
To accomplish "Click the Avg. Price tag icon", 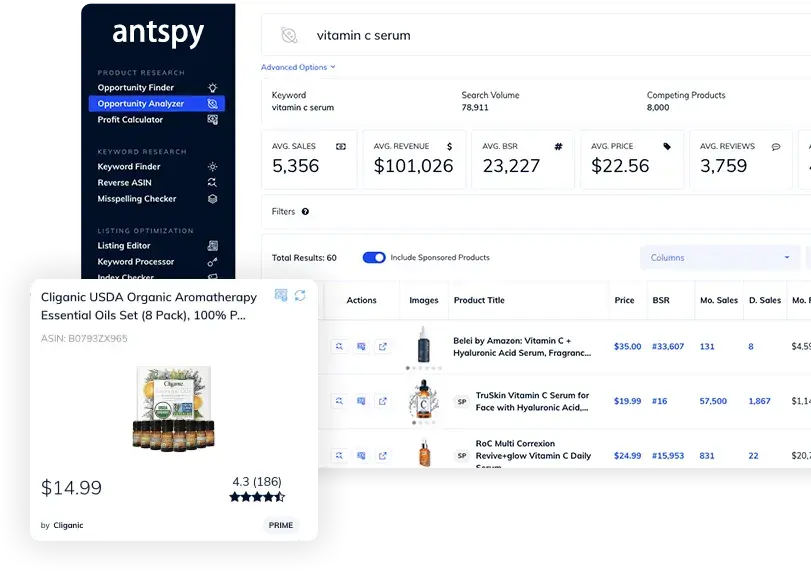I will point(667,146).
